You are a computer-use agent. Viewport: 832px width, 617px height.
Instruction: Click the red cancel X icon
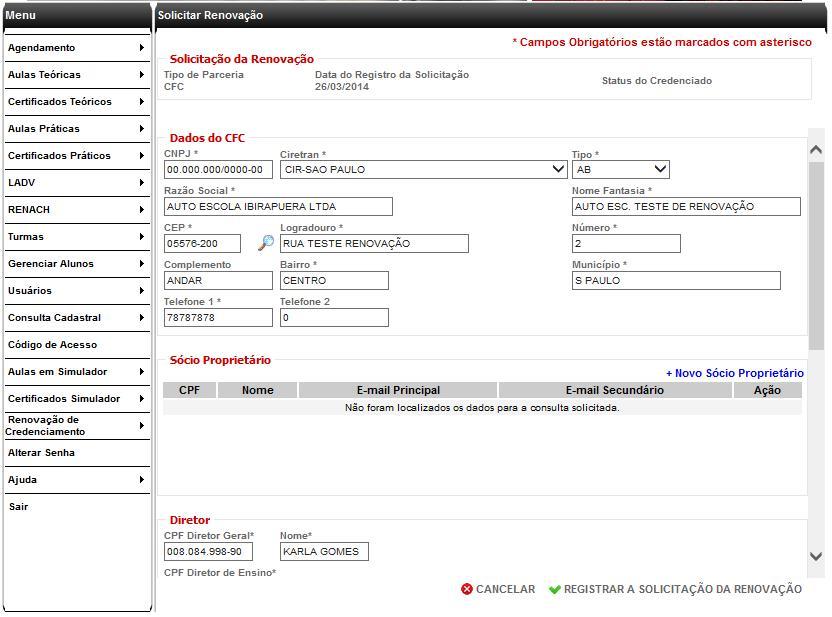tap(467, 589)
